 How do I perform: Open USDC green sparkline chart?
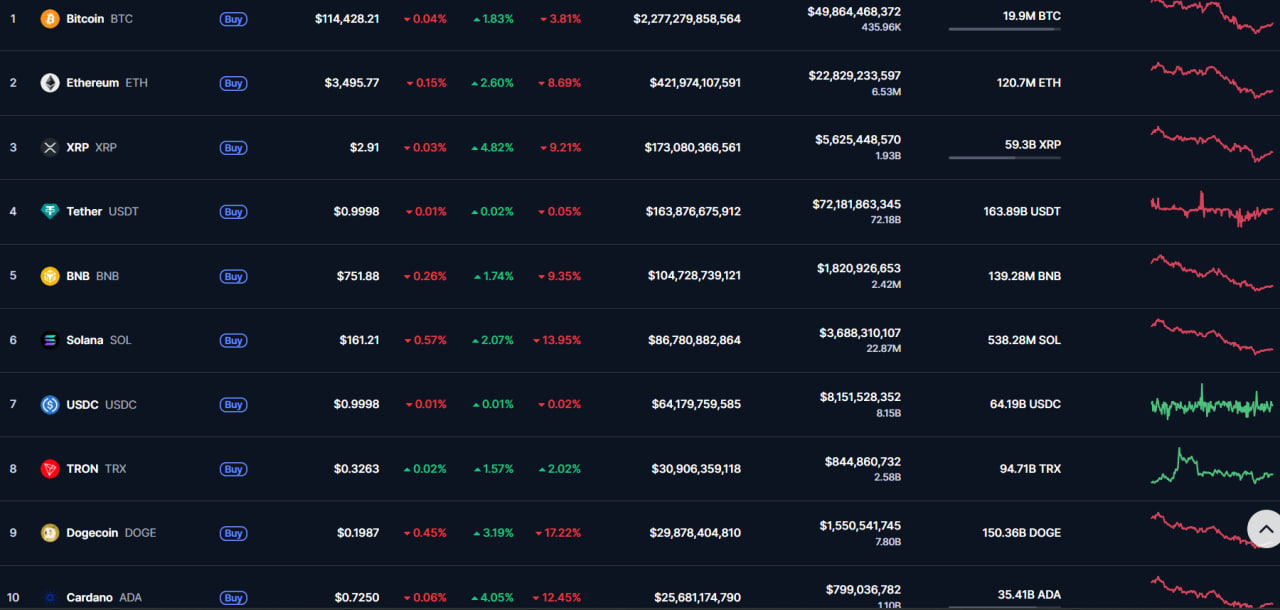[1212, 402]
